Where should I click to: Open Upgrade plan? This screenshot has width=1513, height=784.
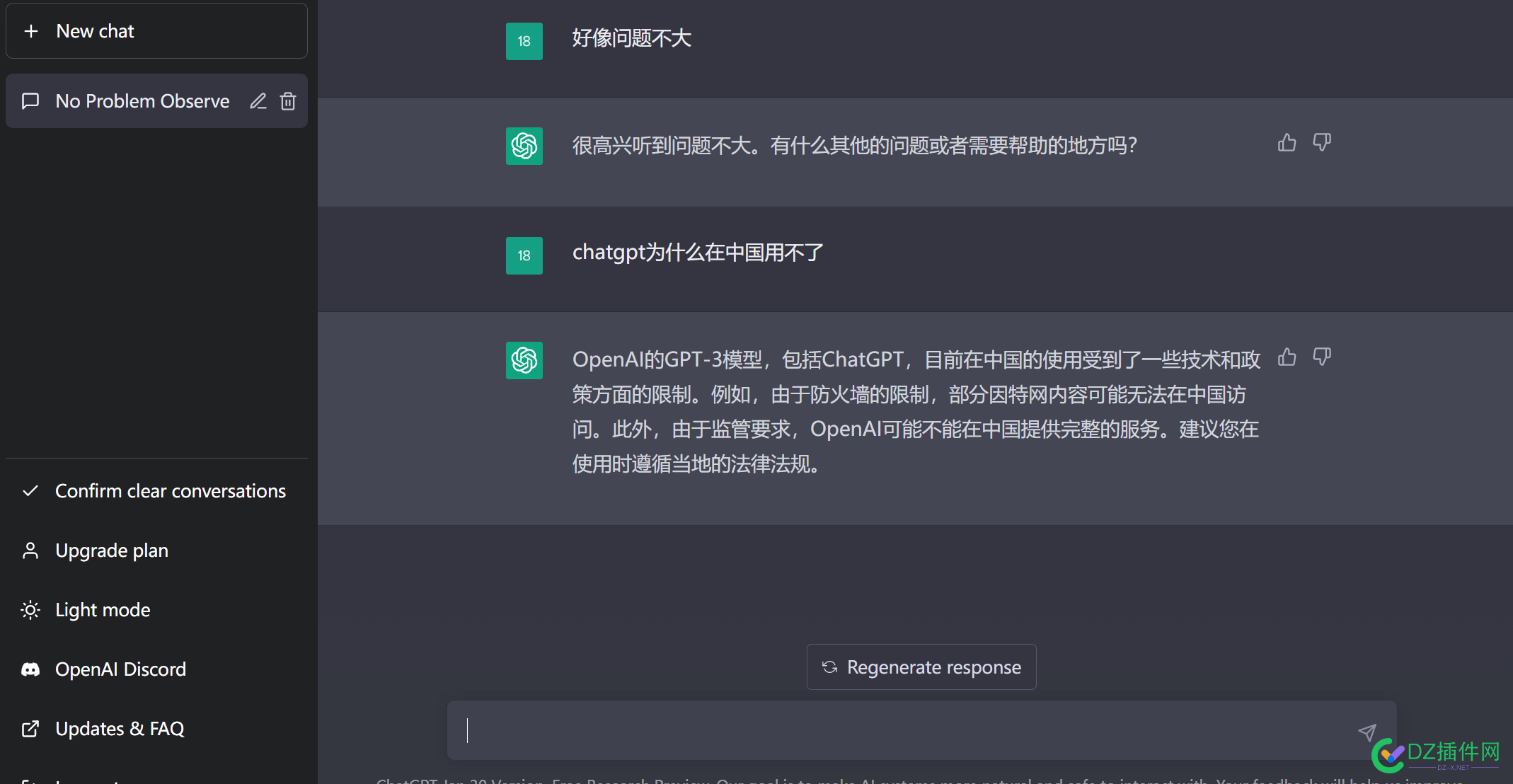coord(156,550)
